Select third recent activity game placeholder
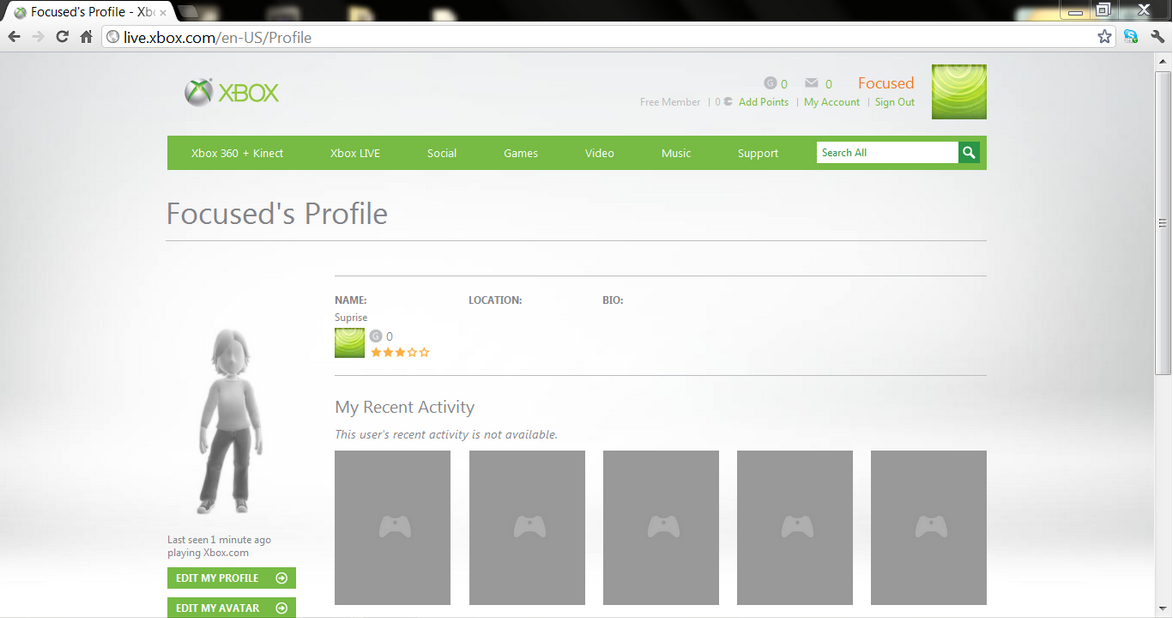This screenshot has height=618, width=1173. click(x=661, y=527)
